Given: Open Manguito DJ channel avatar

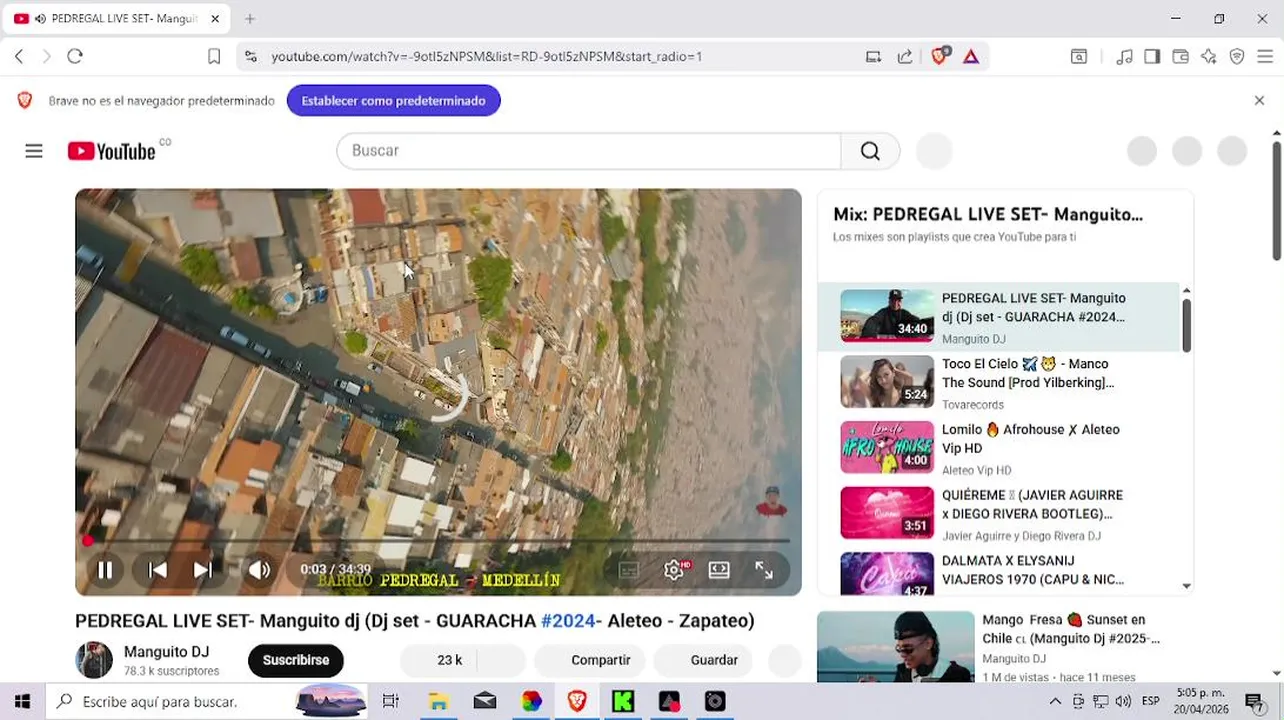Looking at the screenshot, I should click(94, 660).
